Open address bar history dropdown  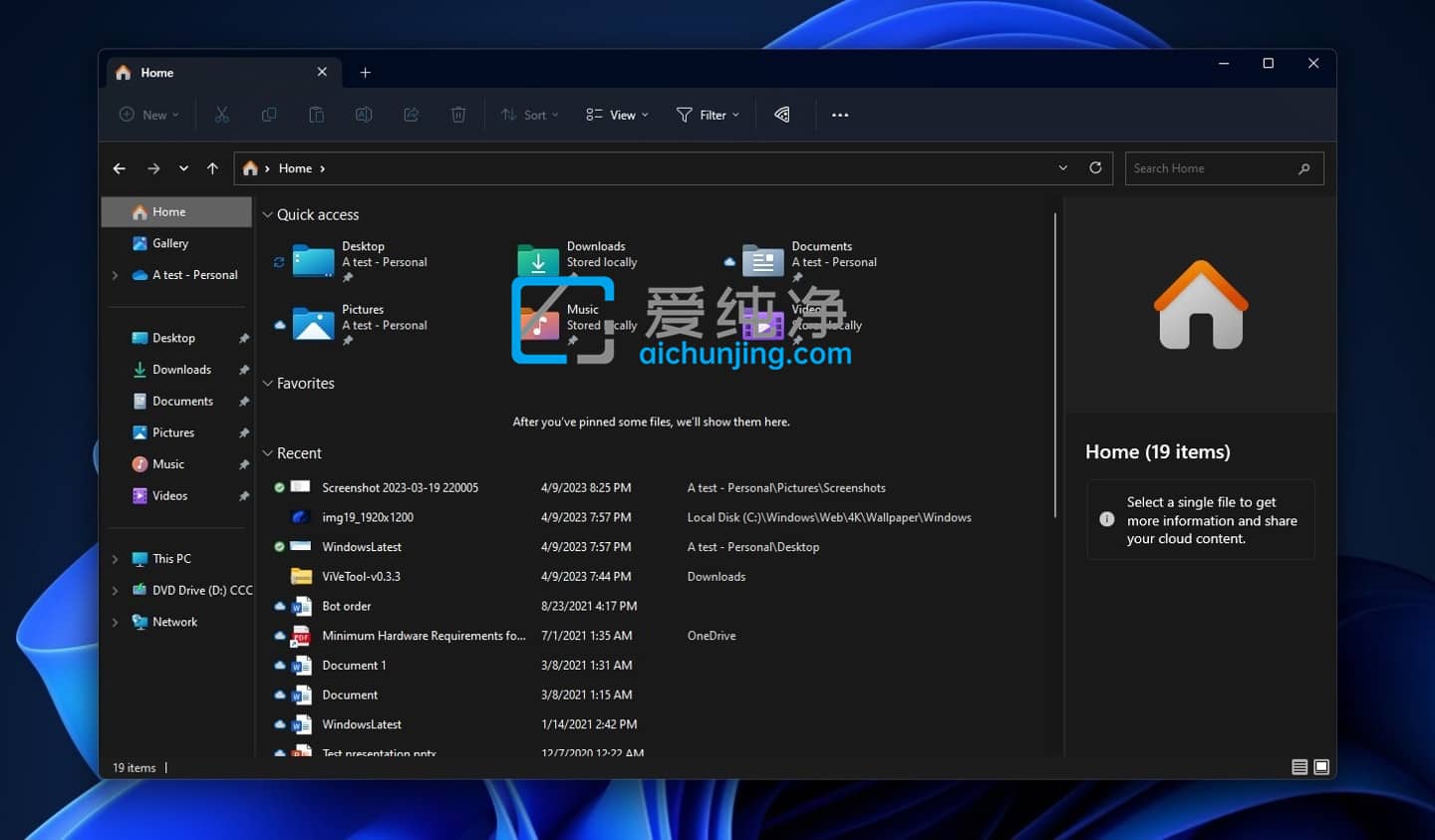[x=1063, y=167]
